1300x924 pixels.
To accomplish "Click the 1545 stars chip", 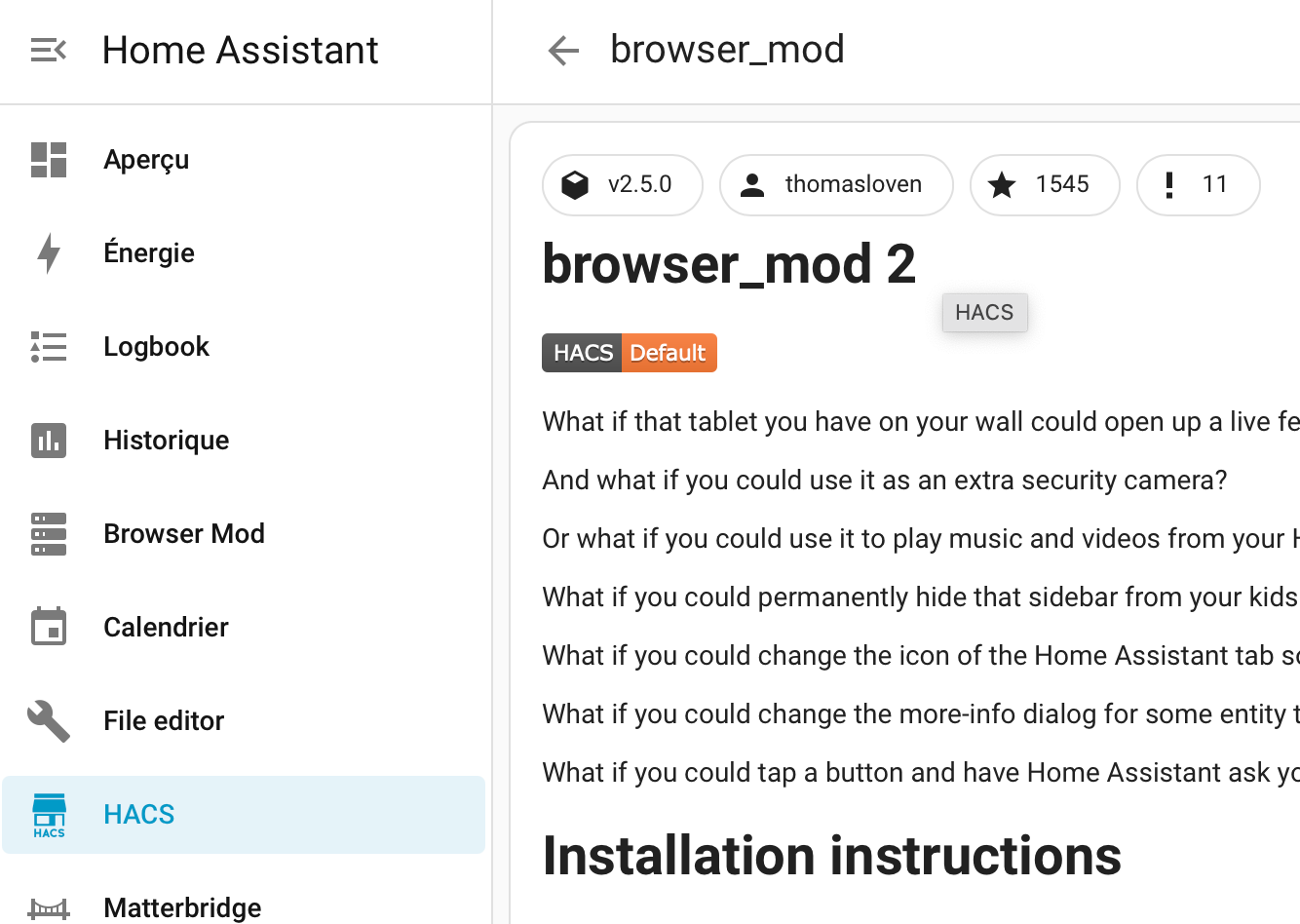I will click(x=1045, y=185).
